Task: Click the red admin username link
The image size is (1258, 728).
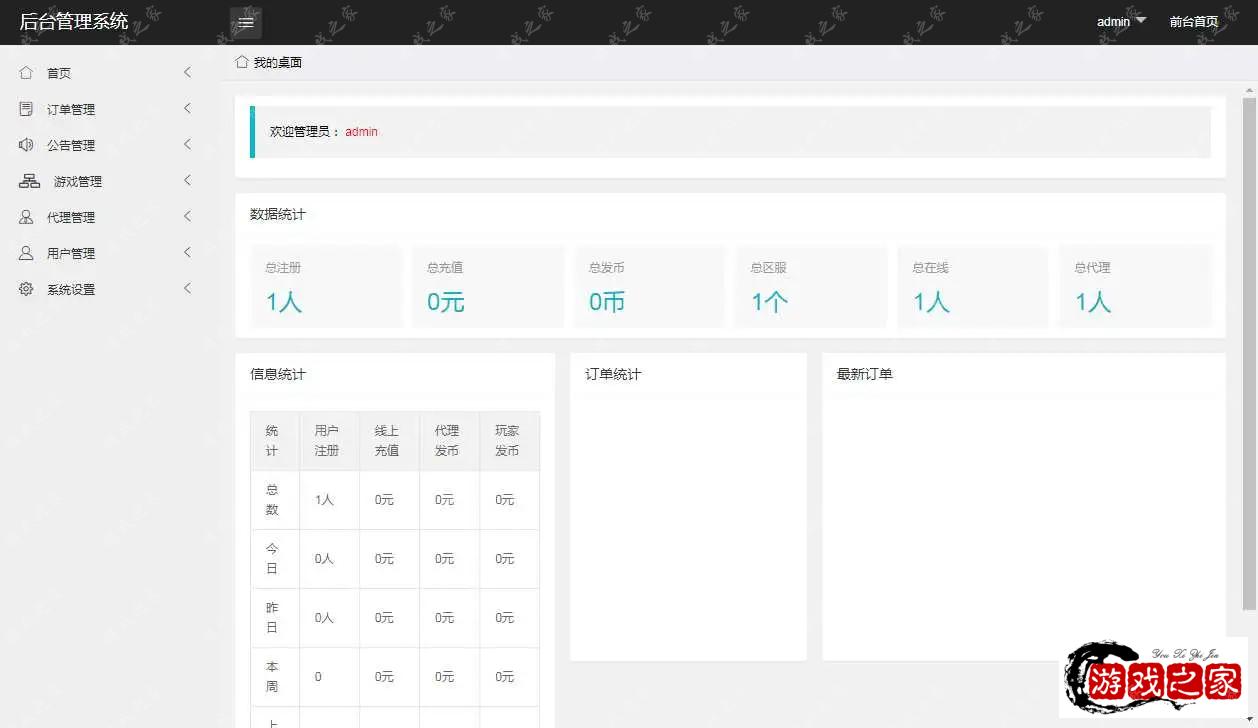Action: point(361,132)
